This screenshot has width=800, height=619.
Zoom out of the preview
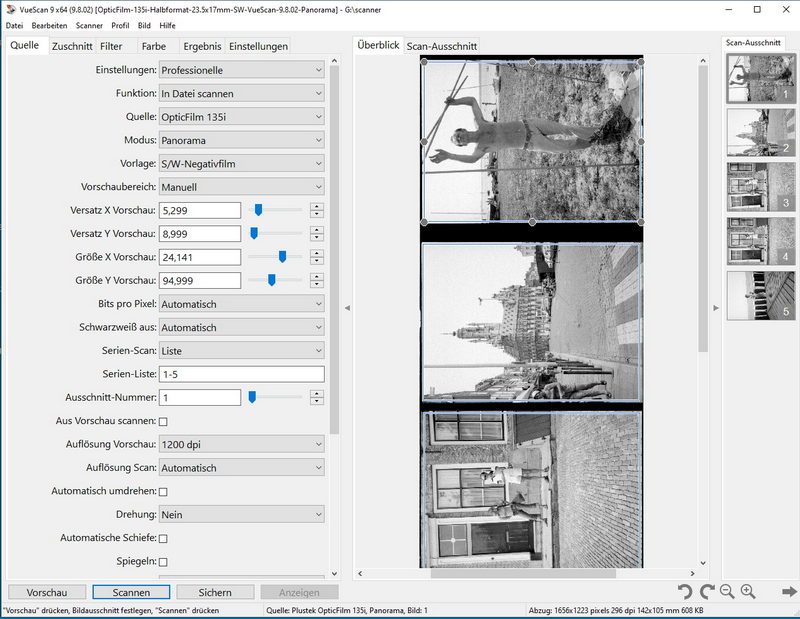point(727,592)
